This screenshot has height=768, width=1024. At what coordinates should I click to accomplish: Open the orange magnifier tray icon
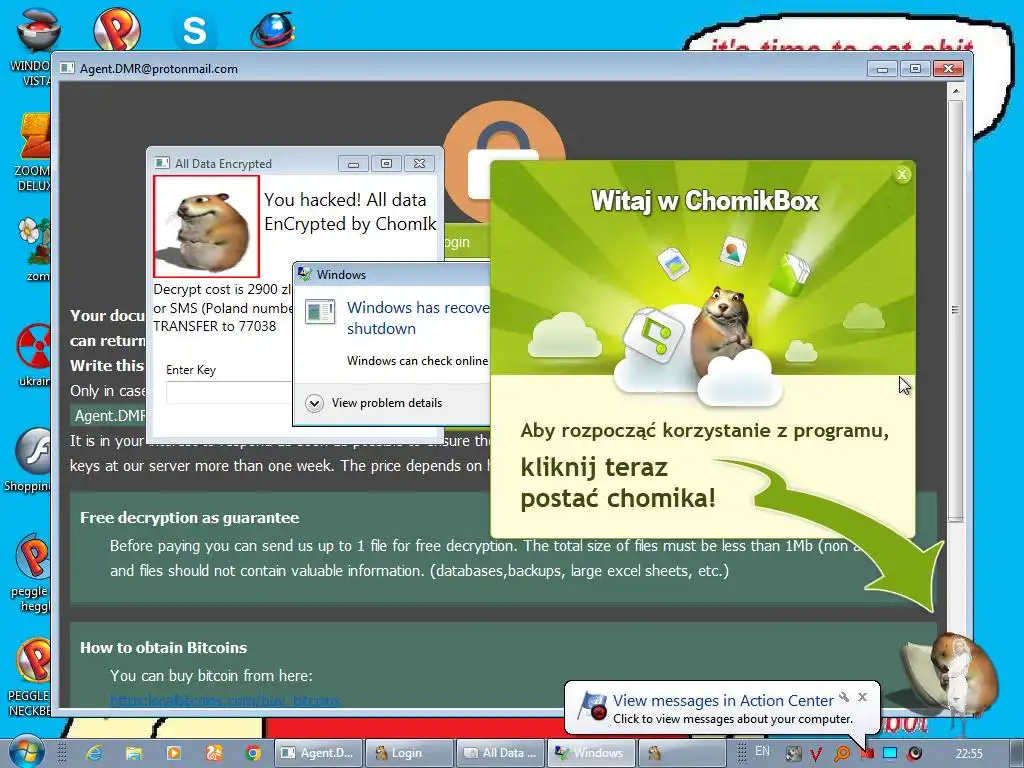pyautogui.click(x=841, y=754)
